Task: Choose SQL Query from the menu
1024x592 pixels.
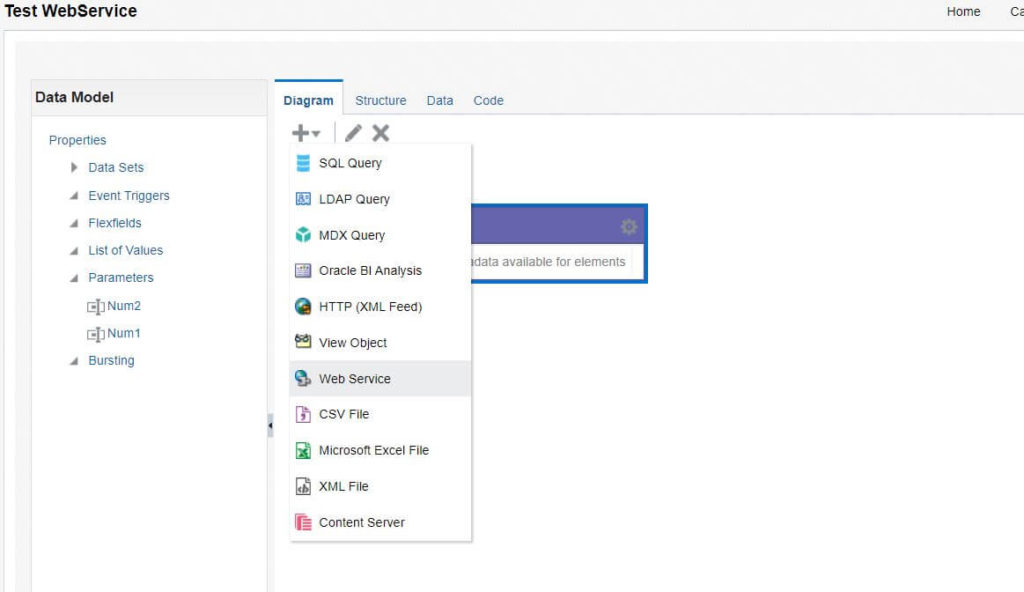Action: point(380,163)
